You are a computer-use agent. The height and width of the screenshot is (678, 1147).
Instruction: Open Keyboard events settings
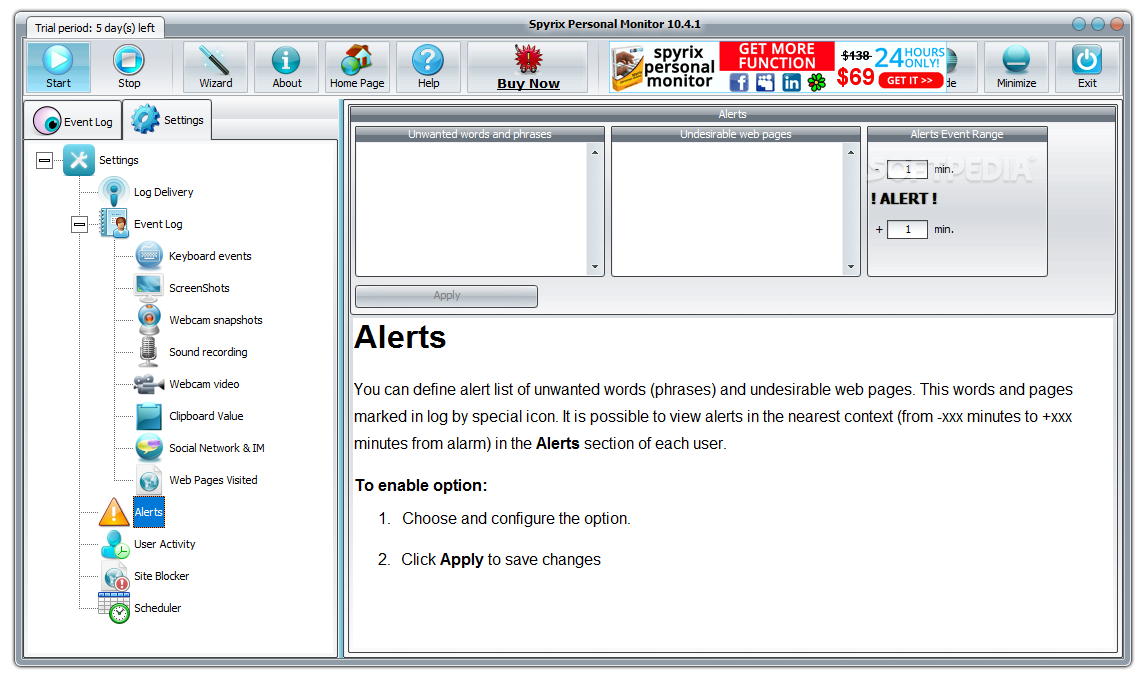click(210, 256)
